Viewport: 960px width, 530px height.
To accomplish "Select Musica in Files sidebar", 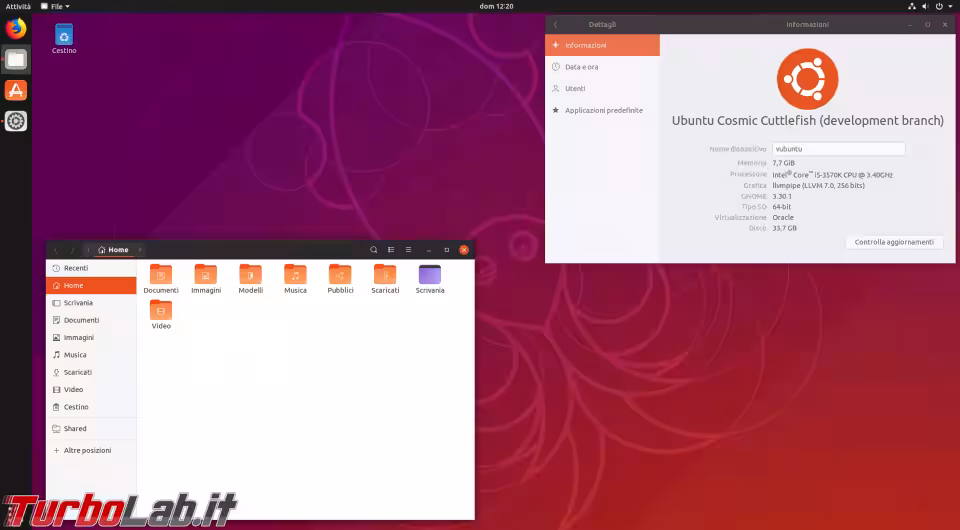I will [x=91, y=355].
